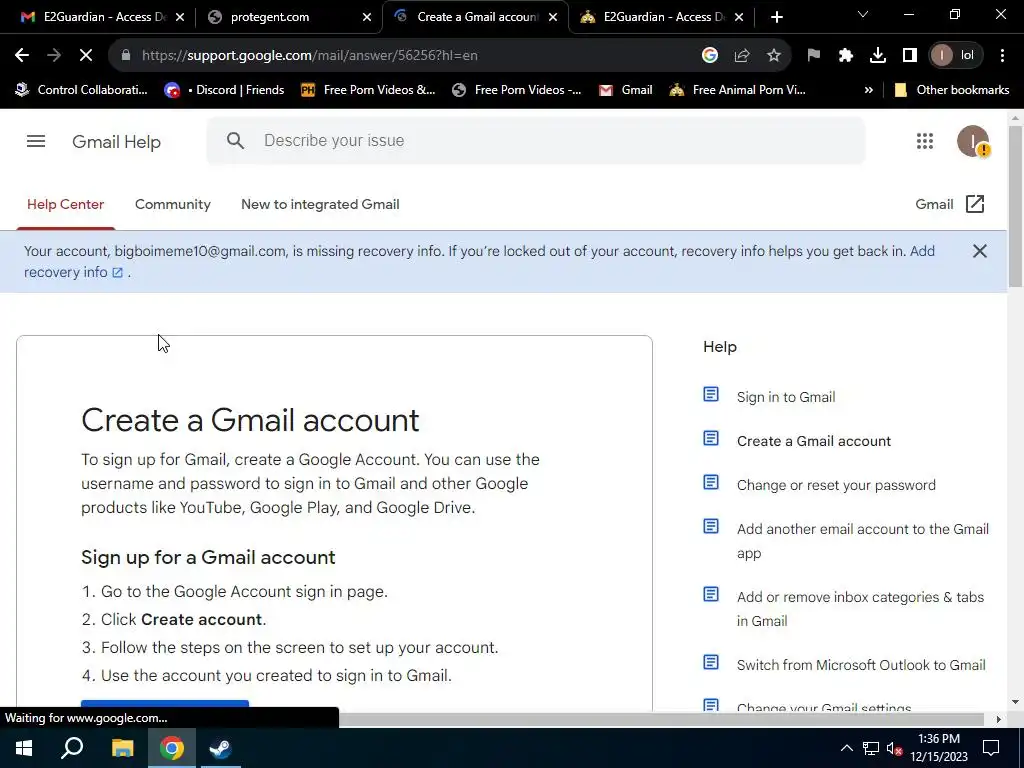
Task: Open Steam from the taskbar
Action: 221,748
